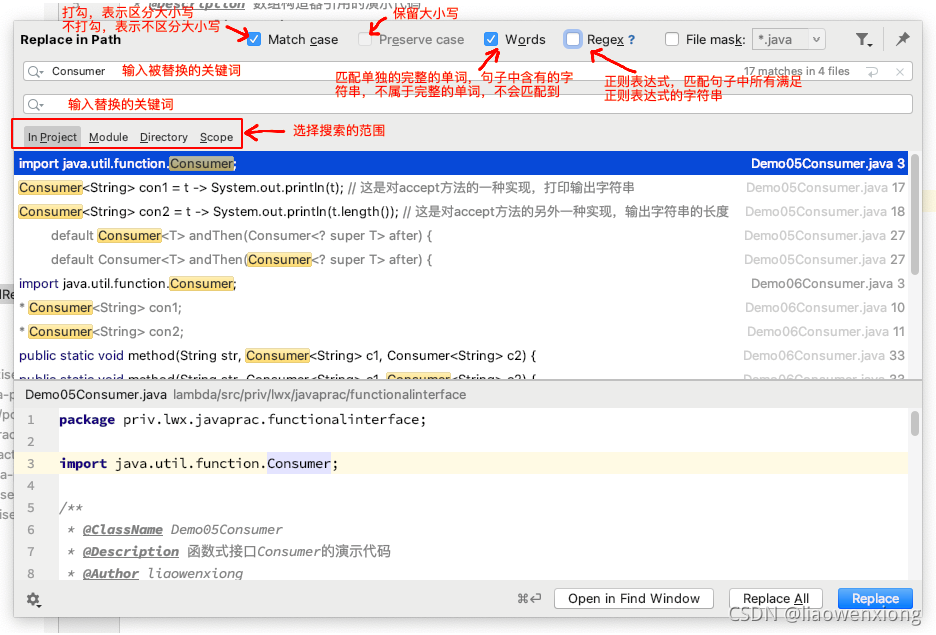Click the new line icon in search field
Screen dimensions: 936x635
[873, 72]
